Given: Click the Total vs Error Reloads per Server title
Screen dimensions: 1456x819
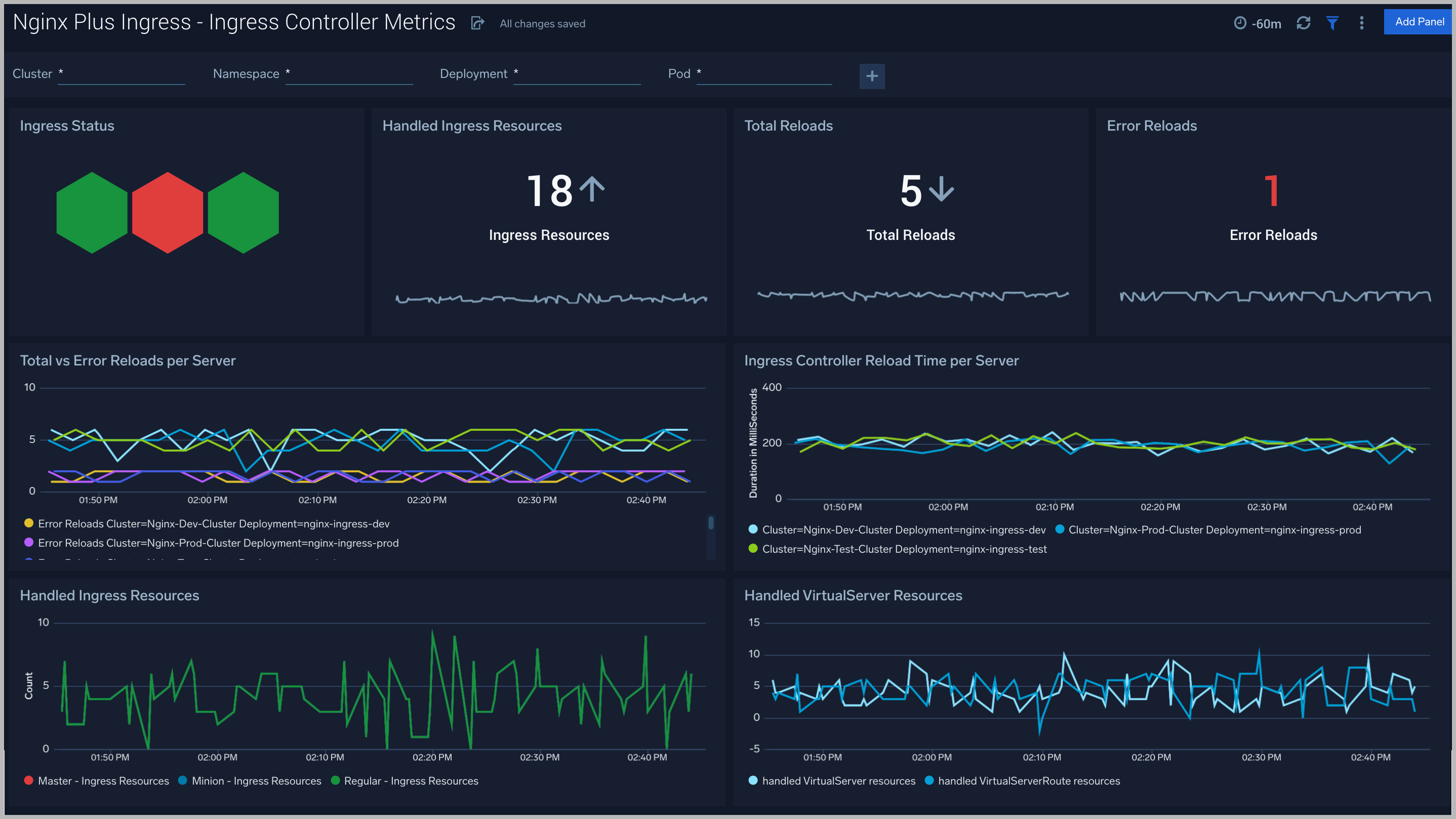Looking at the screenshot, I should (x=128, y=360).
